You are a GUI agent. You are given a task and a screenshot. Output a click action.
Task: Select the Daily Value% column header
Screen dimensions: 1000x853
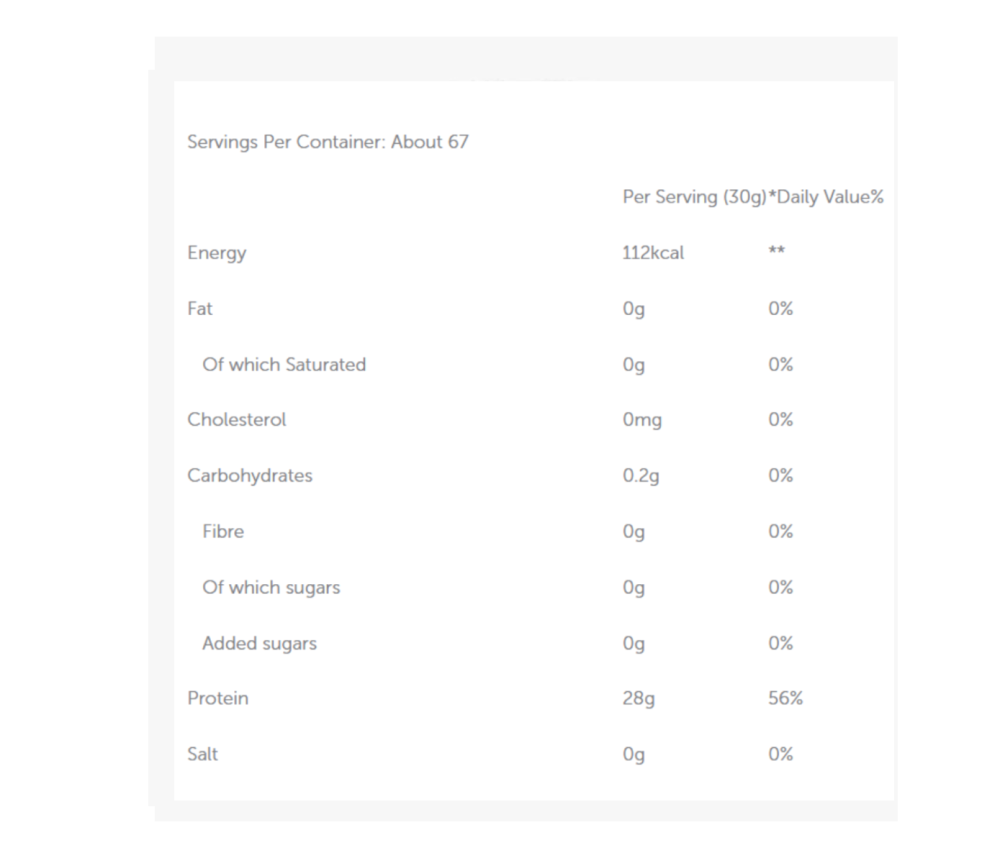tap(826, 197)
